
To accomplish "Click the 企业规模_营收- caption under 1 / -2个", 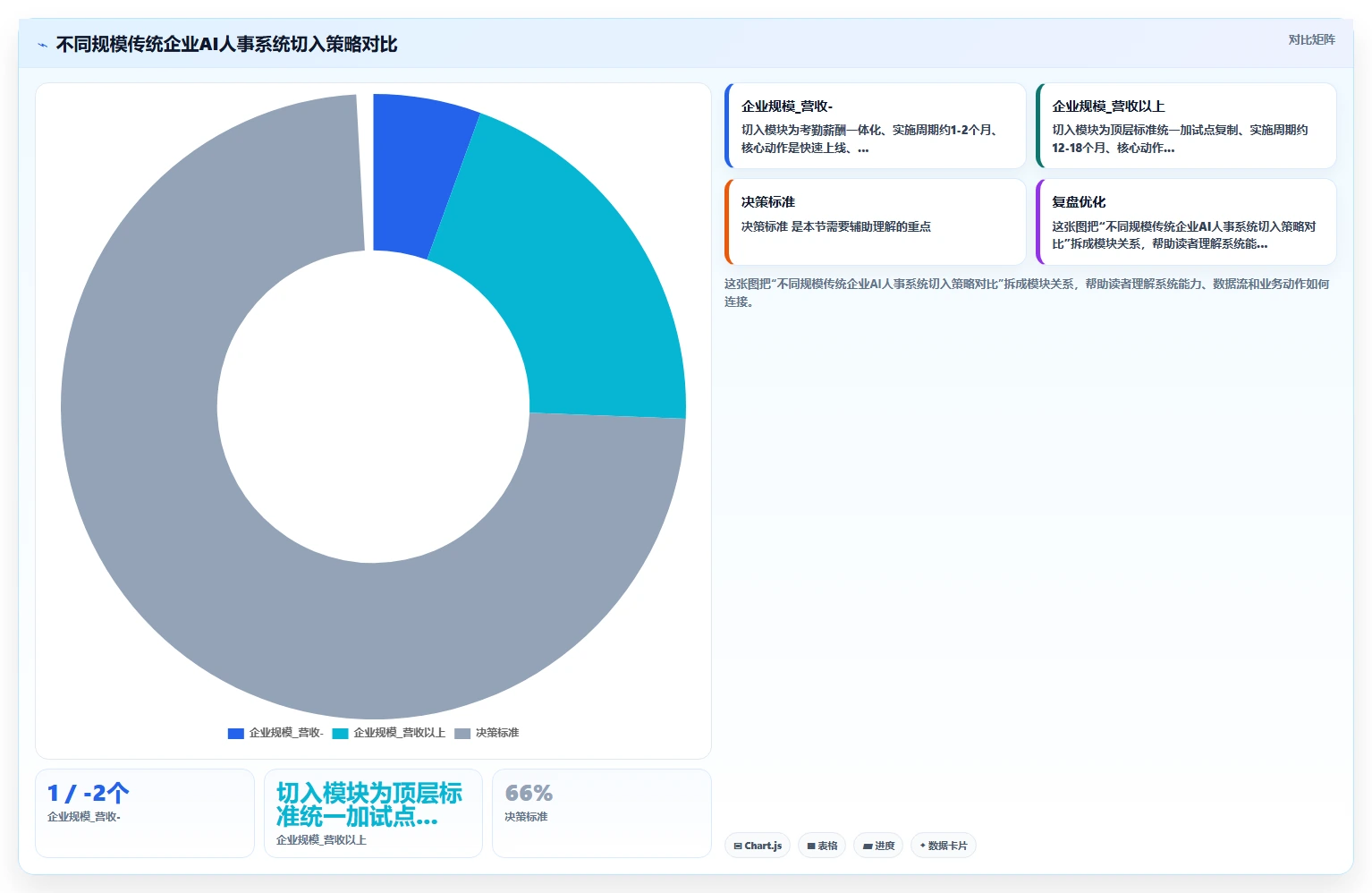I will point(84,817).
